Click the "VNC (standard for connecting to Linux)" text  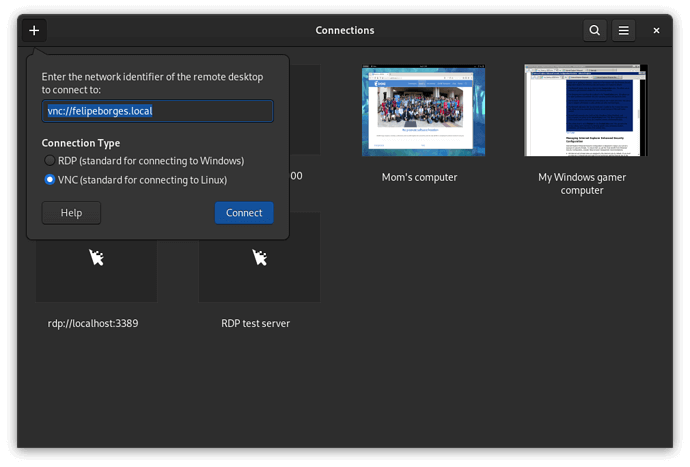click(142, 180)
